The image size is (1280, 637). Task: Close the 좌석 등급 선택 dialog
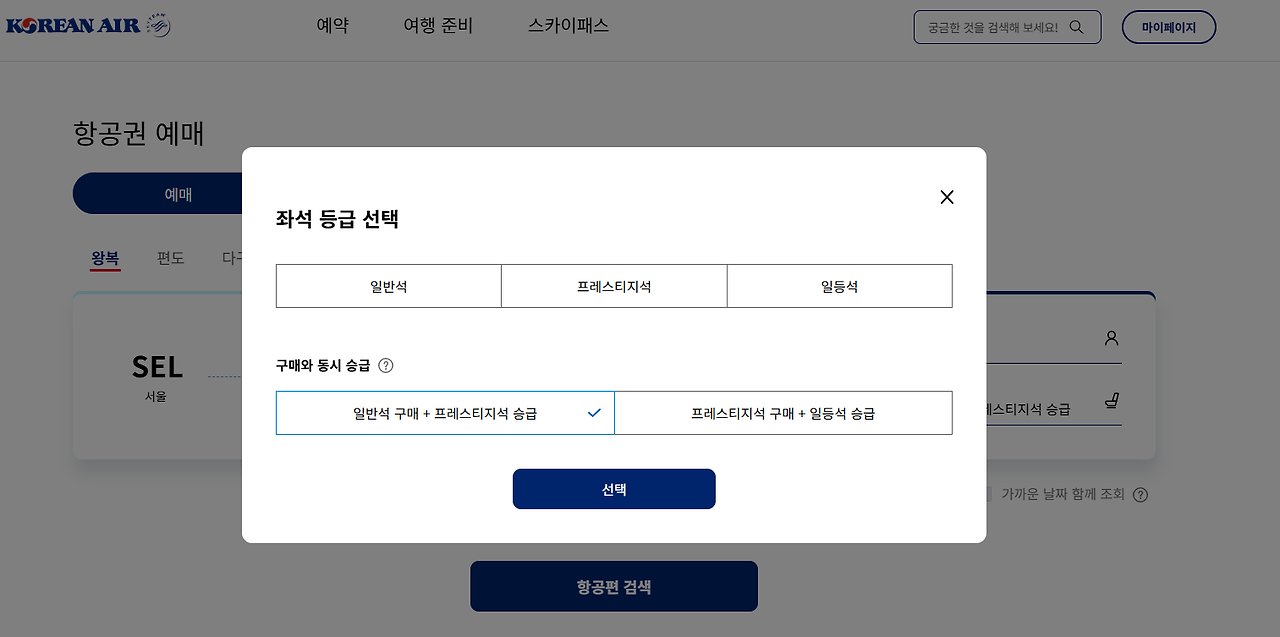click(x=947, y=197)
